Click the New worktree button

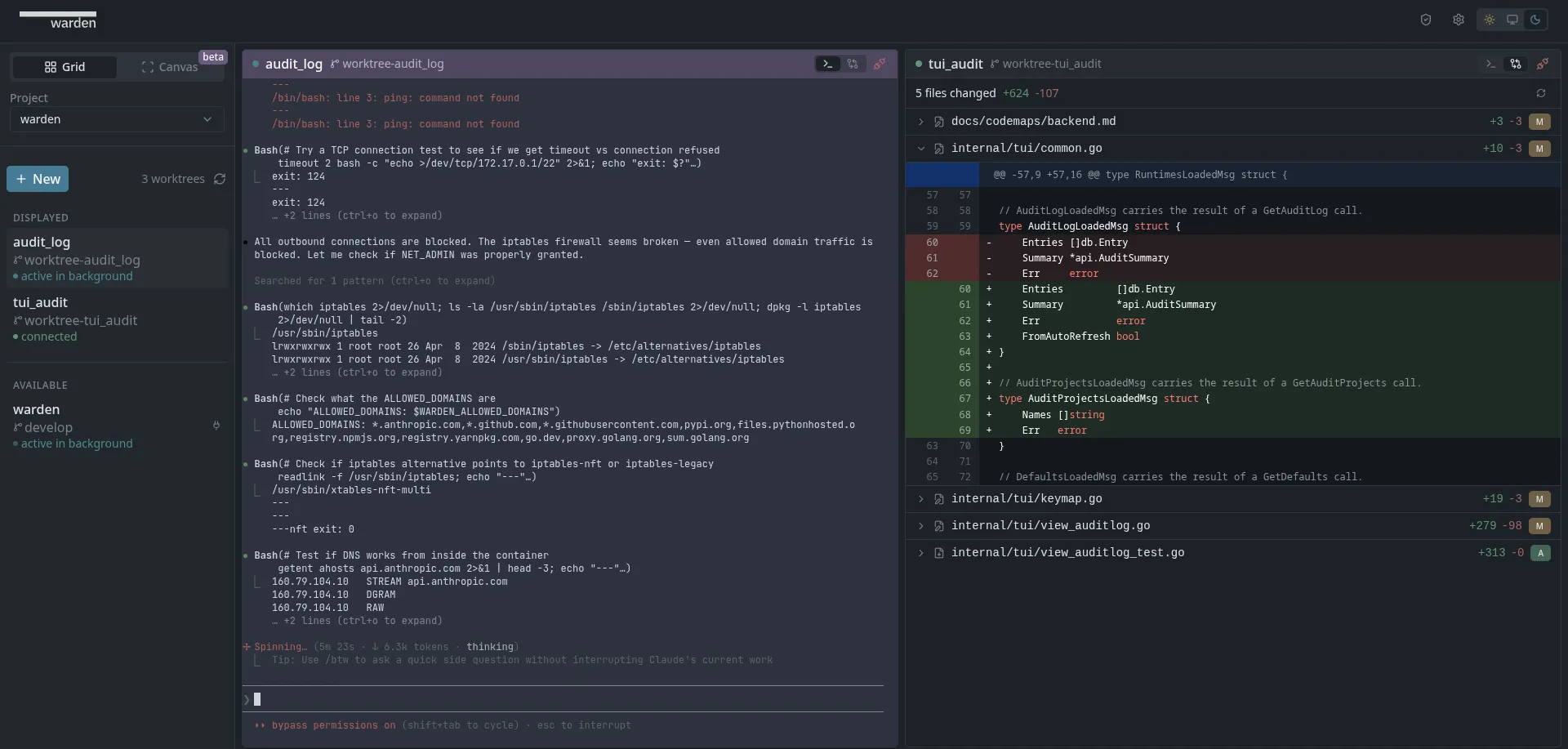pyautogui.click(x=38, y=179)
